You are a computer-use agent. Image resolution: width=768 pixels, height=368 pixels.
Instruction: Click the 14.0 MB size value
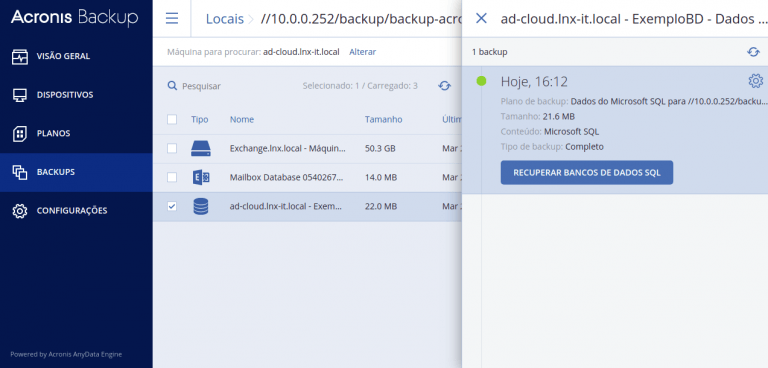click(381, 177)
